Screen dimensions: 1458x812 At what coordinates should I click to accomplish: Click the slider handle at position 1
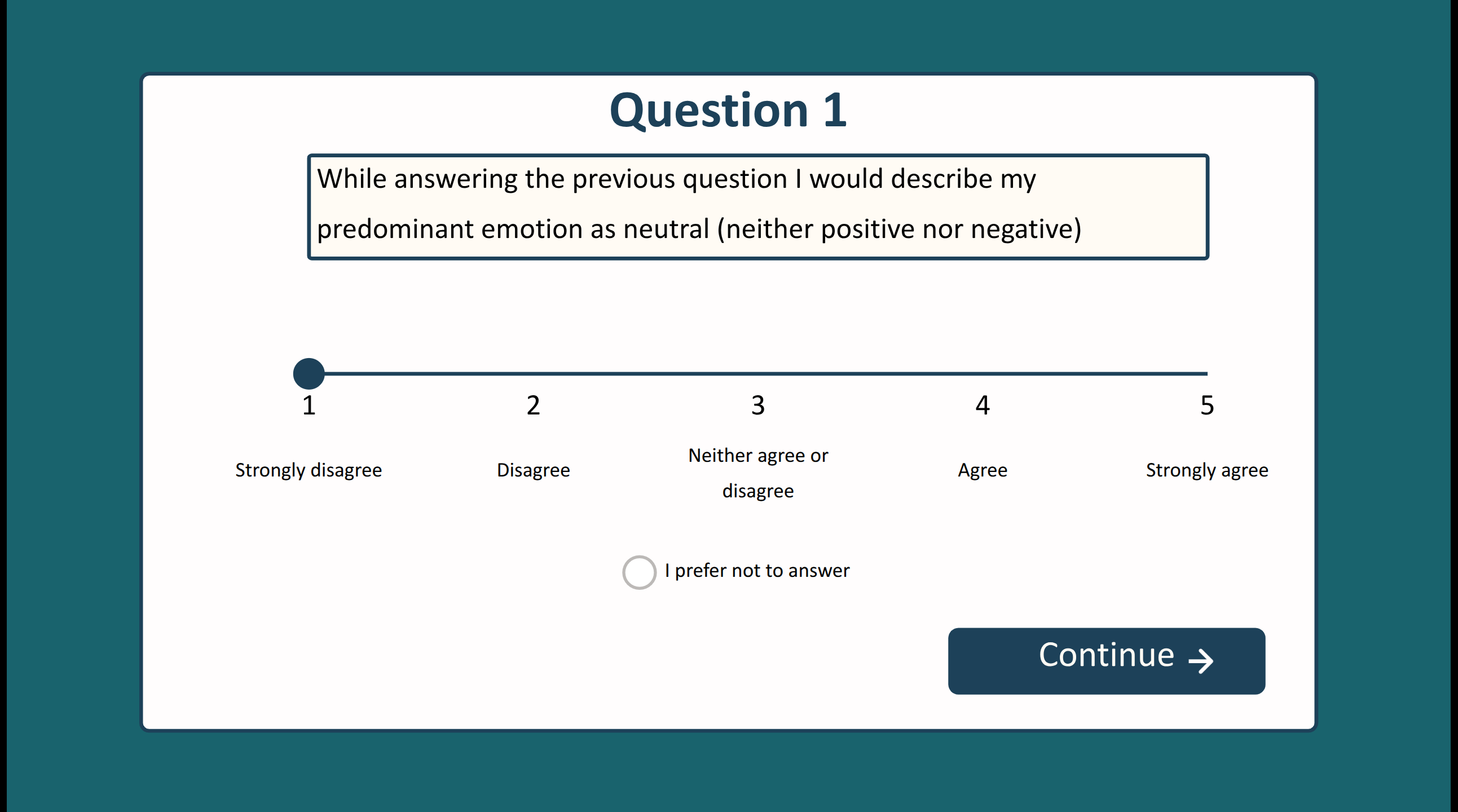coord(309,373)
